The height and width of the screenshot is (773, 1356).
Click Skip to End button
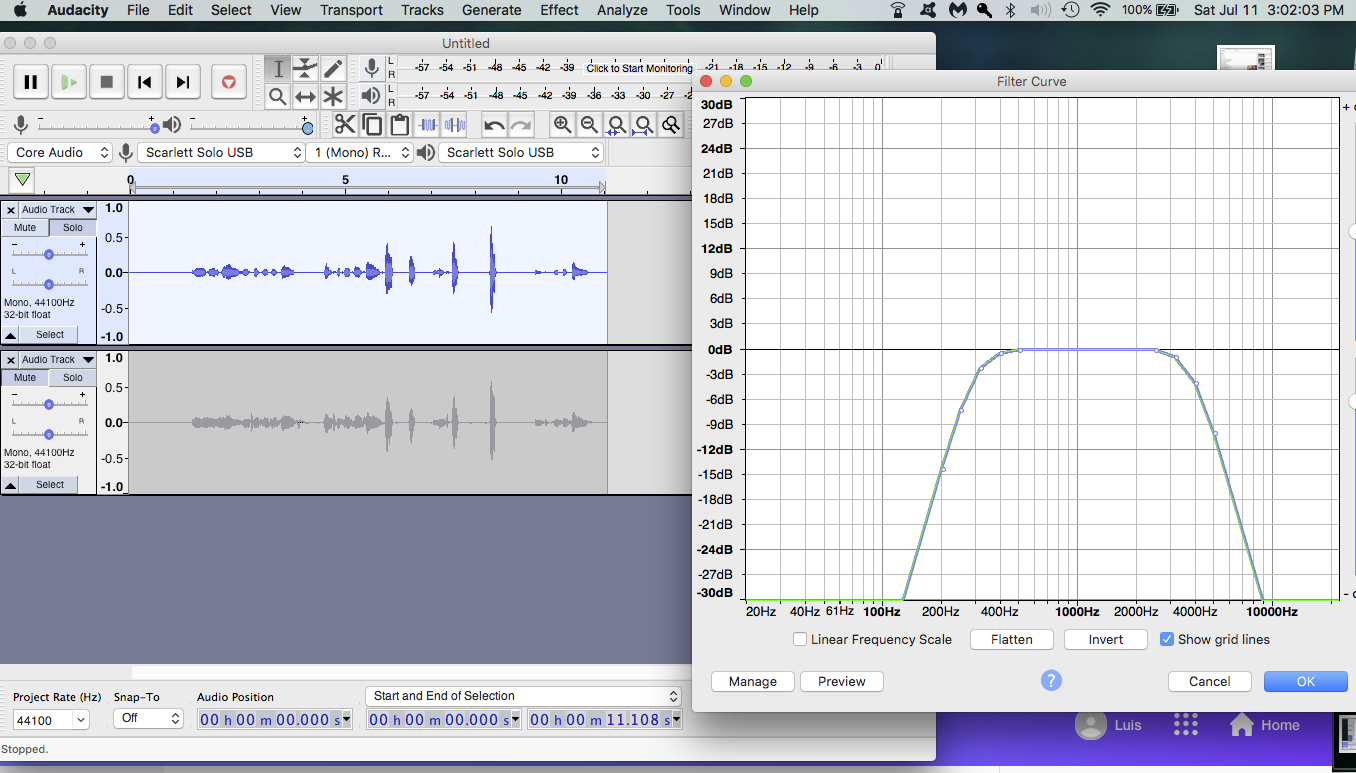tap(183, 82)
